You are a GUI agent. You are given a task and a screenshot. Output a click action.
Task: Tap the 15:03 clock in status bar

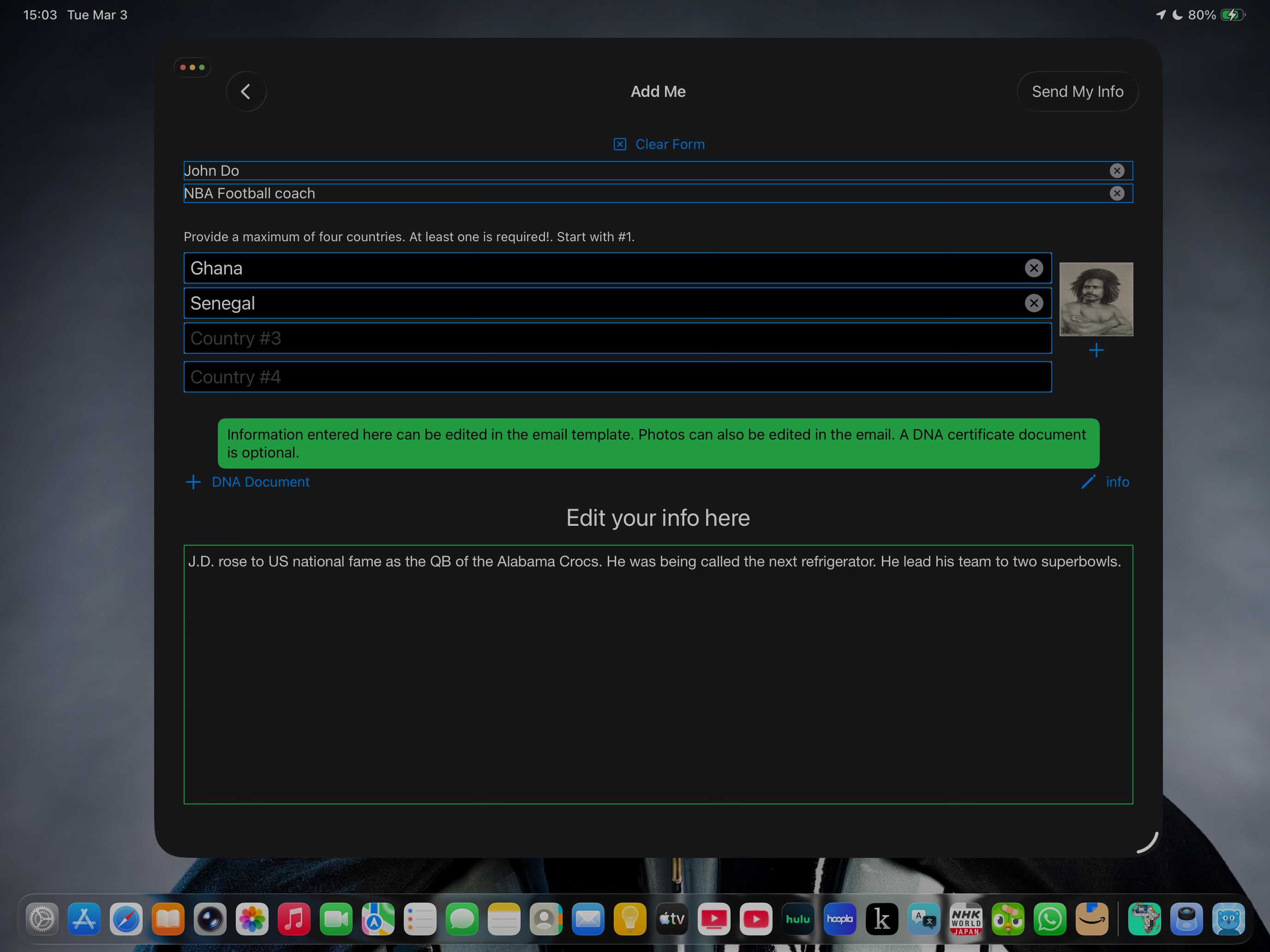[x=40, y=15]
